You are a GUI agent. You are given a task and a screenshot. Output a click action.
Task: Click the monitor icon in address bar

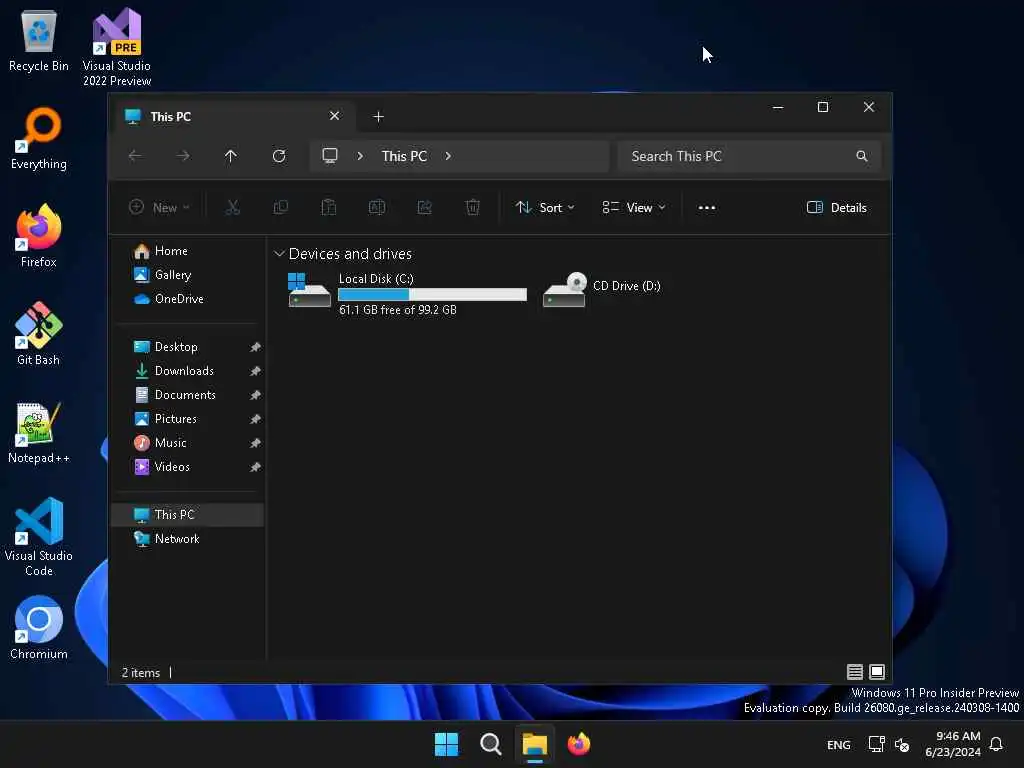point(330,155)
